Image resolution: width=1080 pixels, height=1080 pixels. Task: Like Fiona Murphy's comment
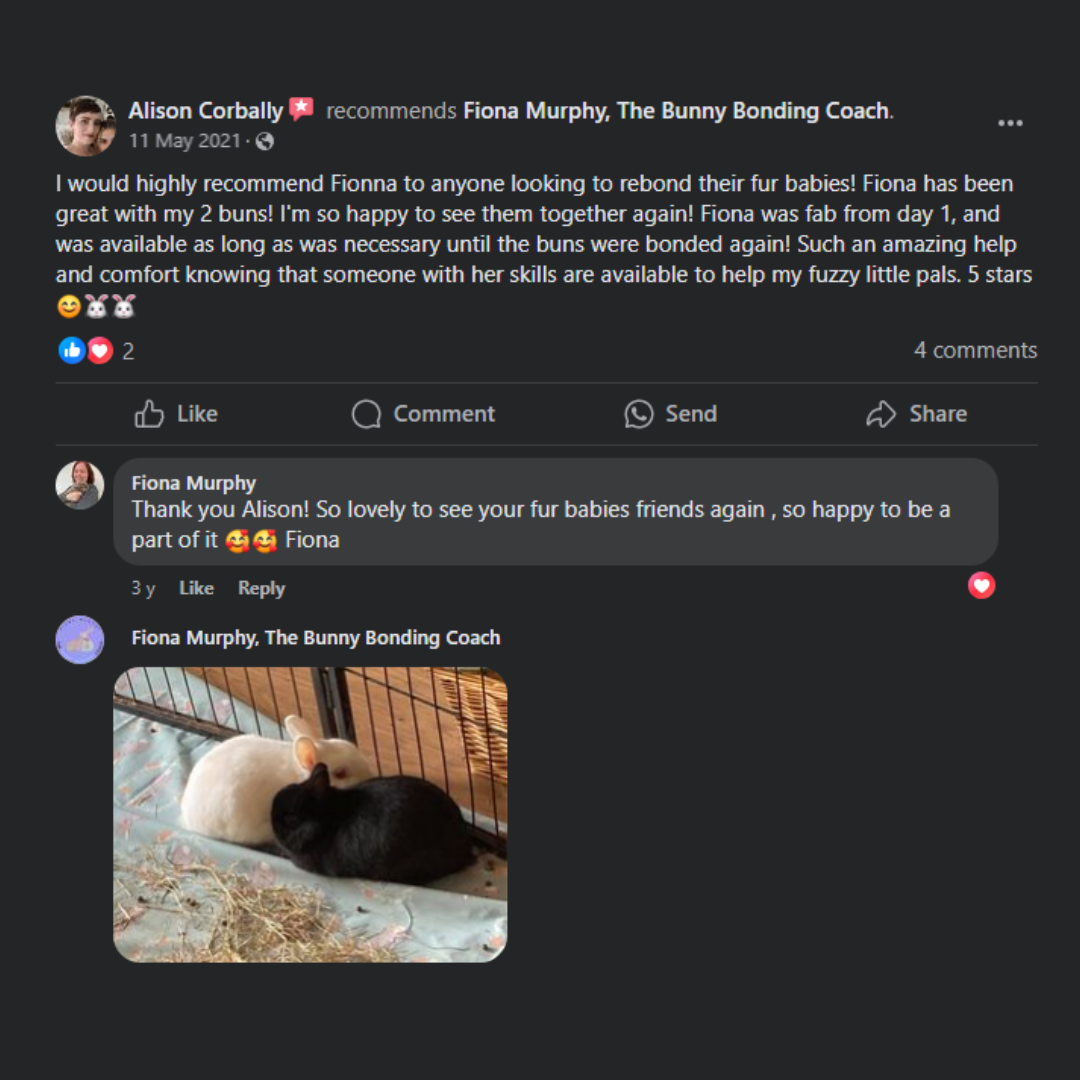(196, 588)
